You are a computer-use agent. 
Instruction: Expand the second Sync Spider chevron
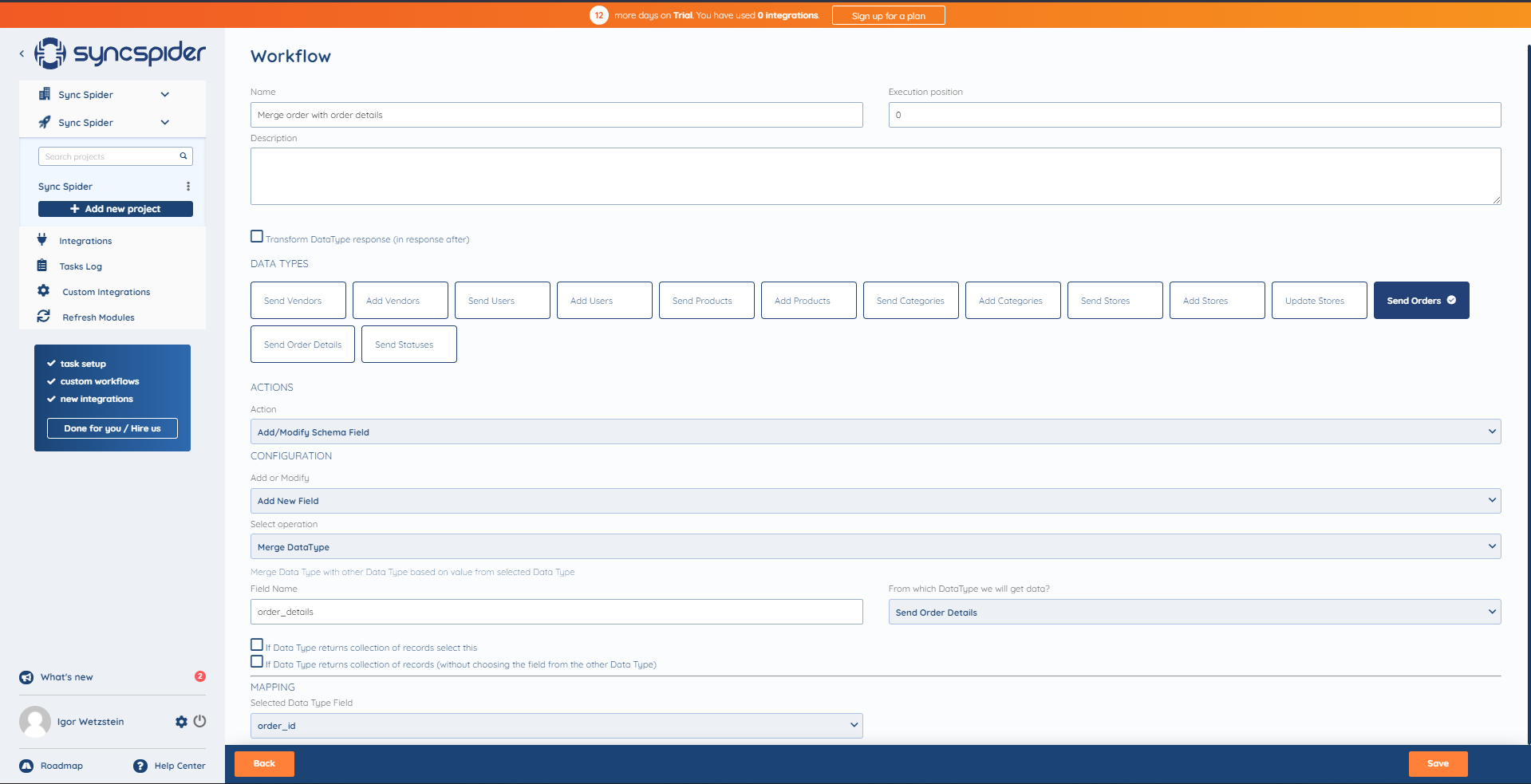click(x=165, y=122)
